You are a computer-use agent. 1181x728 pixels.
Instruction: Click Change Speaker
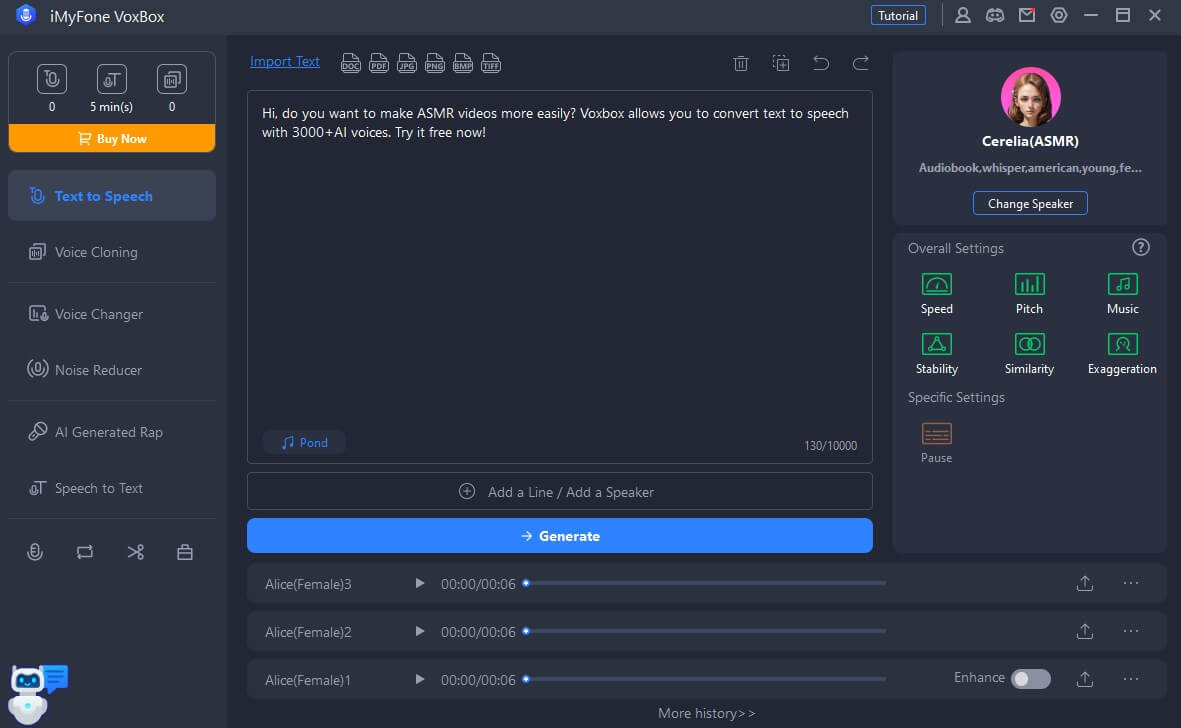(x=1030, y=203)
